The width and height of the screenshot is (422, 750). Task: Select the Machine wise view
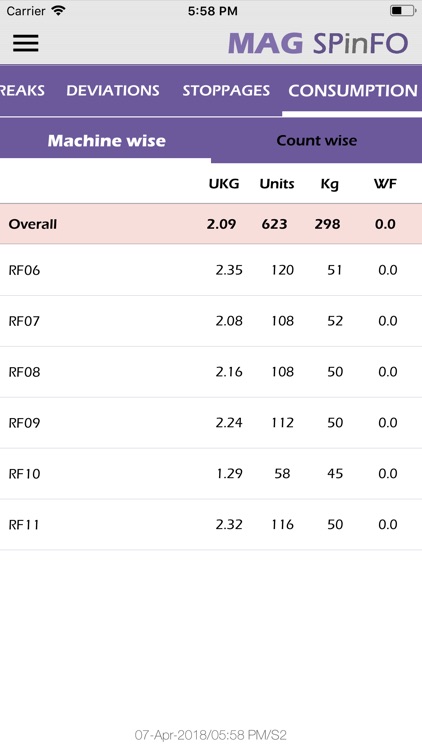pos(106,141)
